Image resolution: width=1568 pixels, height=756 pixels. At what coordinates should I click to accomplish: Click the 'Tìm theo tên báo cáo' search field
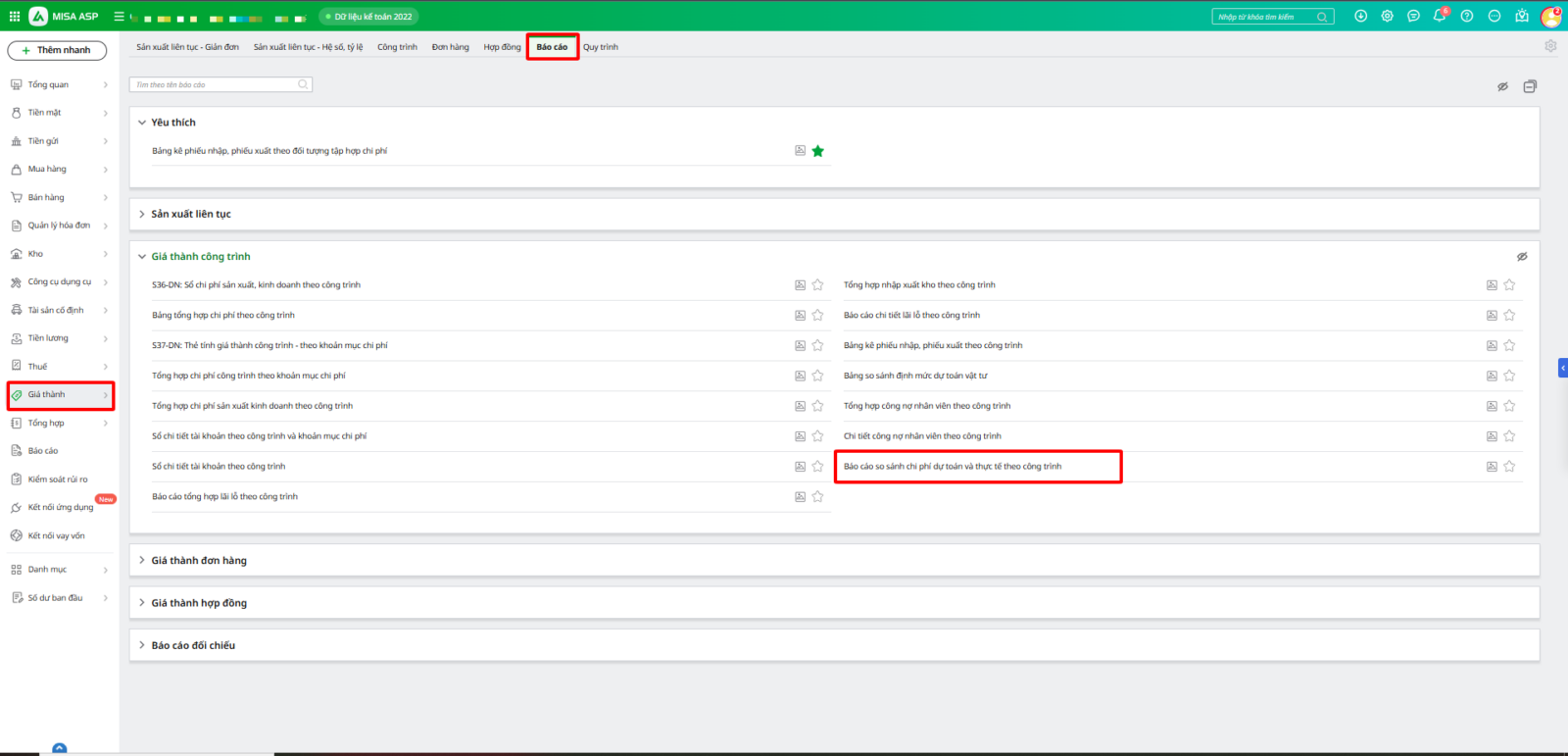pos(216,85)
